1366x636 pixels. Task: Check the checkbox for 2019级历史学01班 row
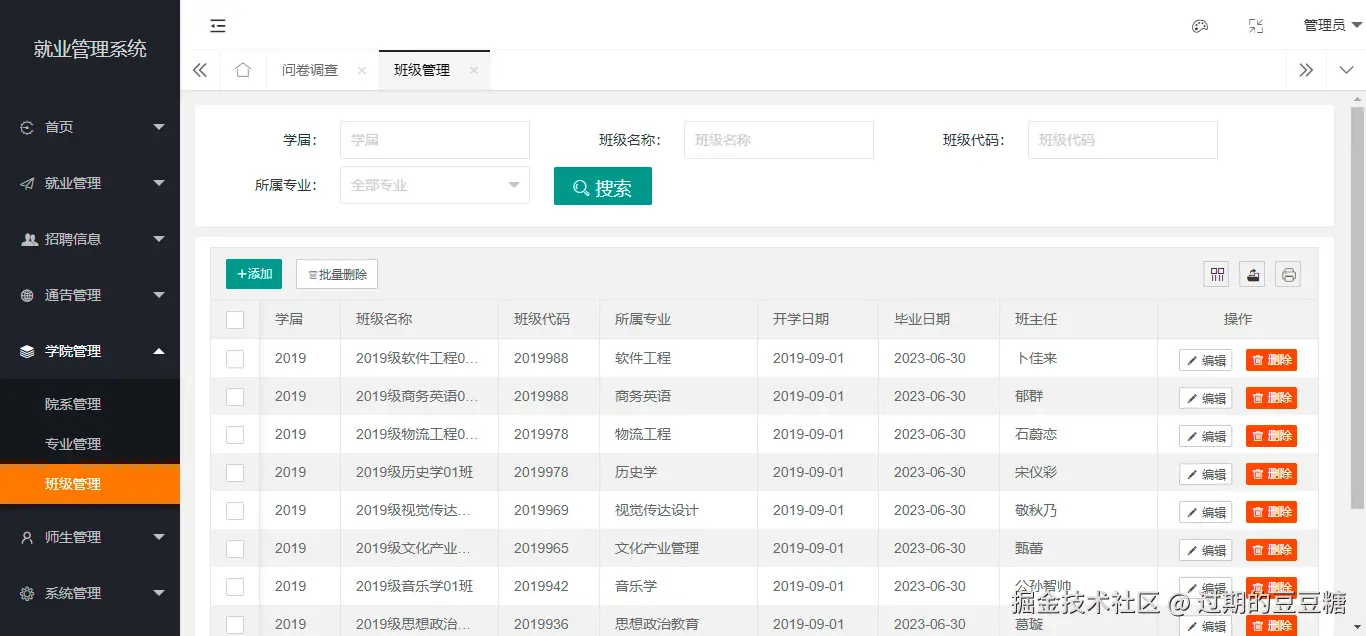tap(235, 472)
